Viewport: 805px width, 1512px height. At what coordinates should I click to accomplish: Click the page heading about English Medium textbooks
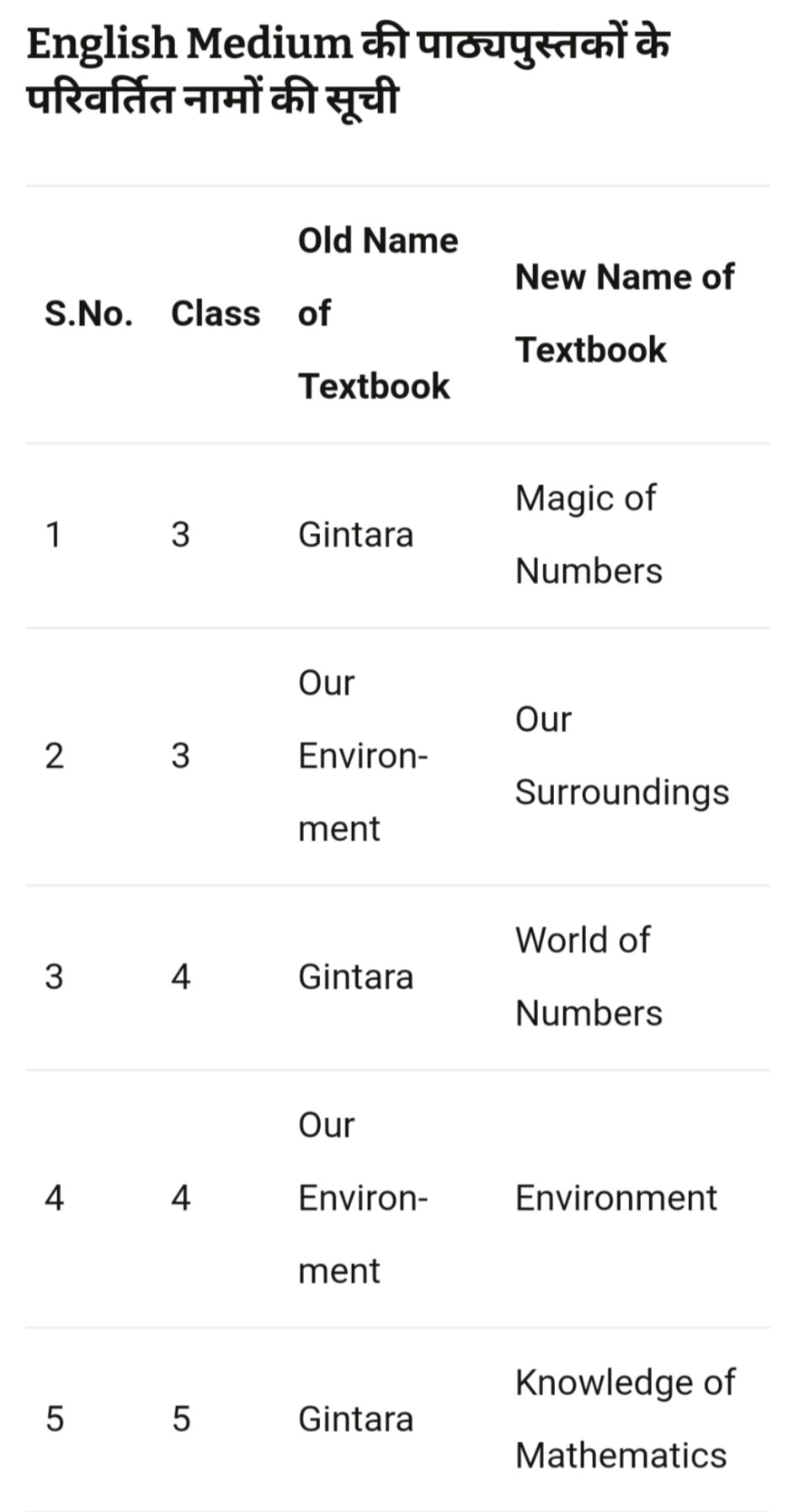[x=348, y=71]
